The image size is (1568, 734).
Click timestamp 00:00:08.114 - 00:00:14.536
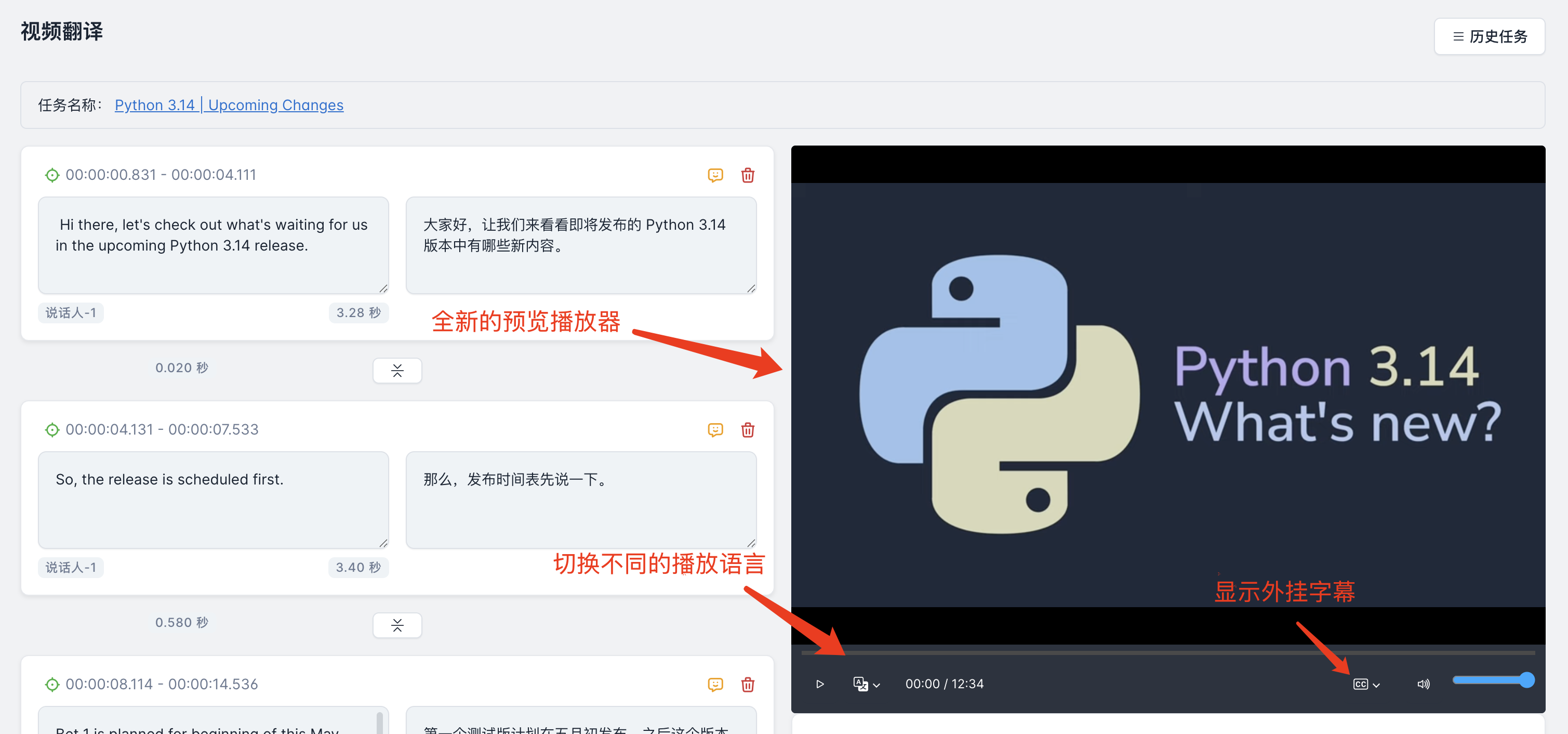(162, 684)
